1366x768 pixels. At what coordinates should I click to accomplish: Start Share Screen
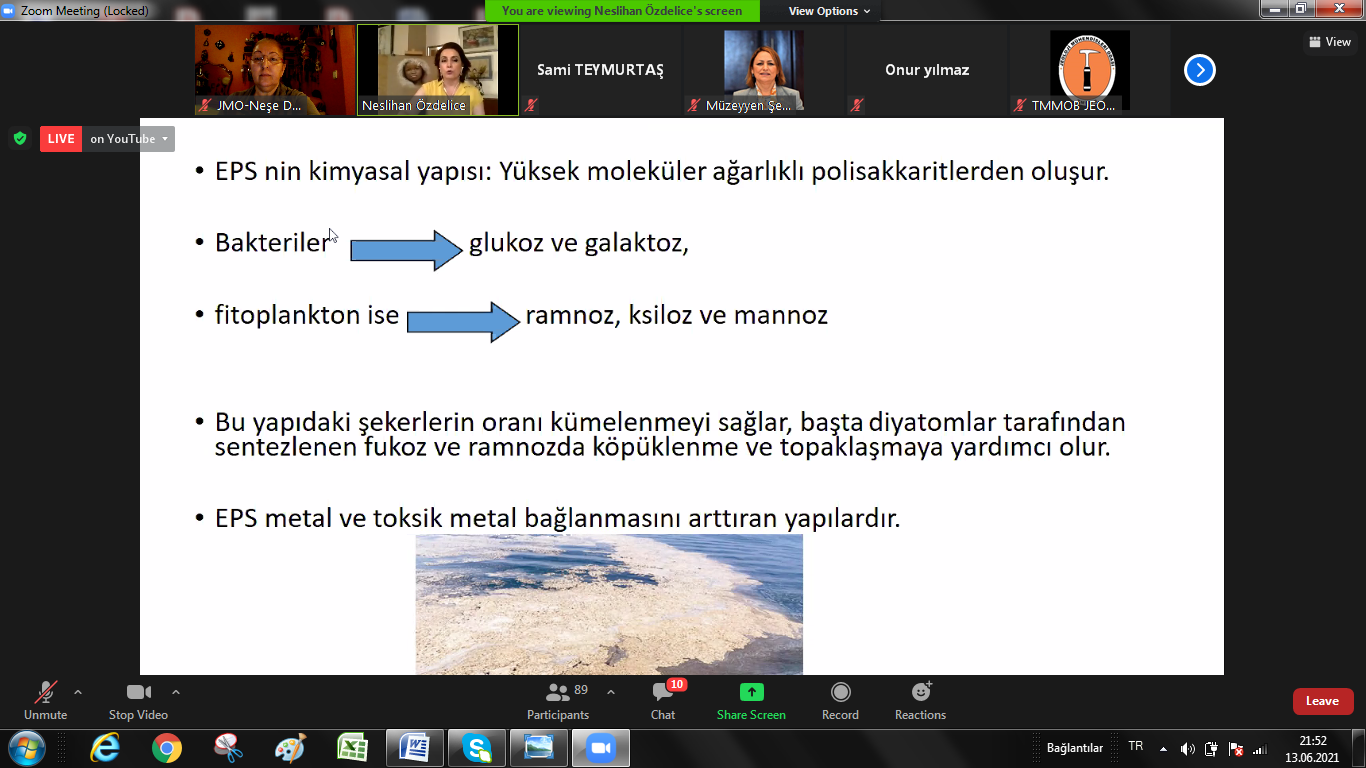[x=751, y=700]
